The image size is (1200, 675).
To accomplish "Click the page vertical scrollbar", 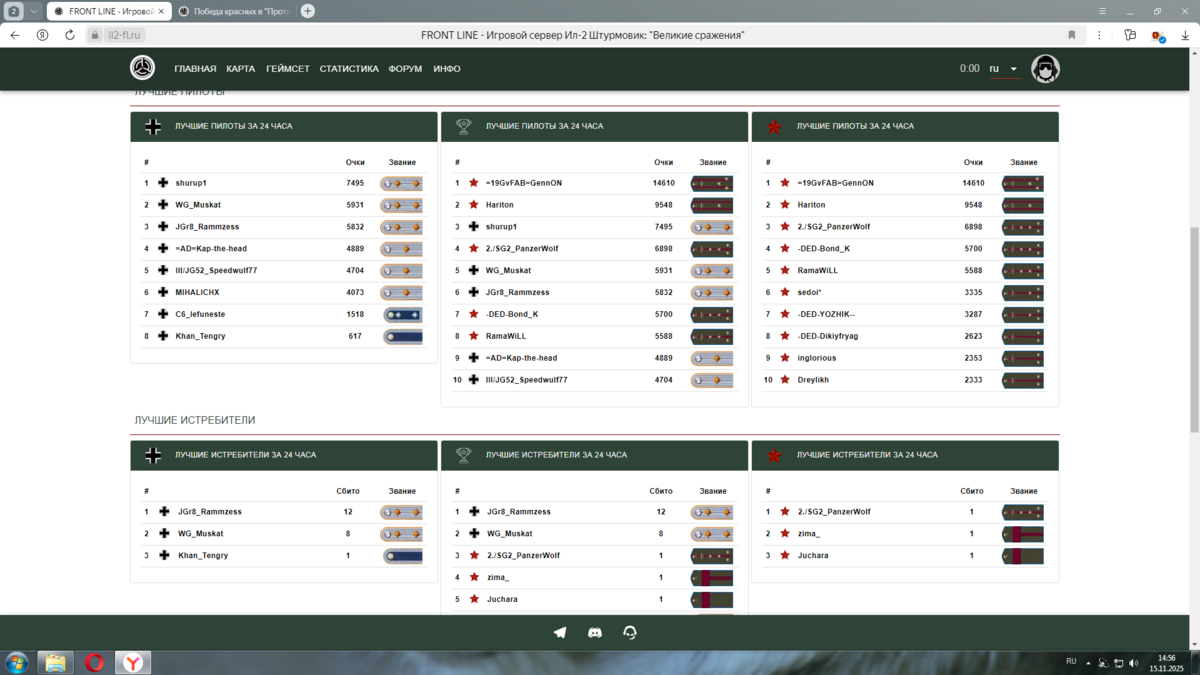I will [1193, 330].
